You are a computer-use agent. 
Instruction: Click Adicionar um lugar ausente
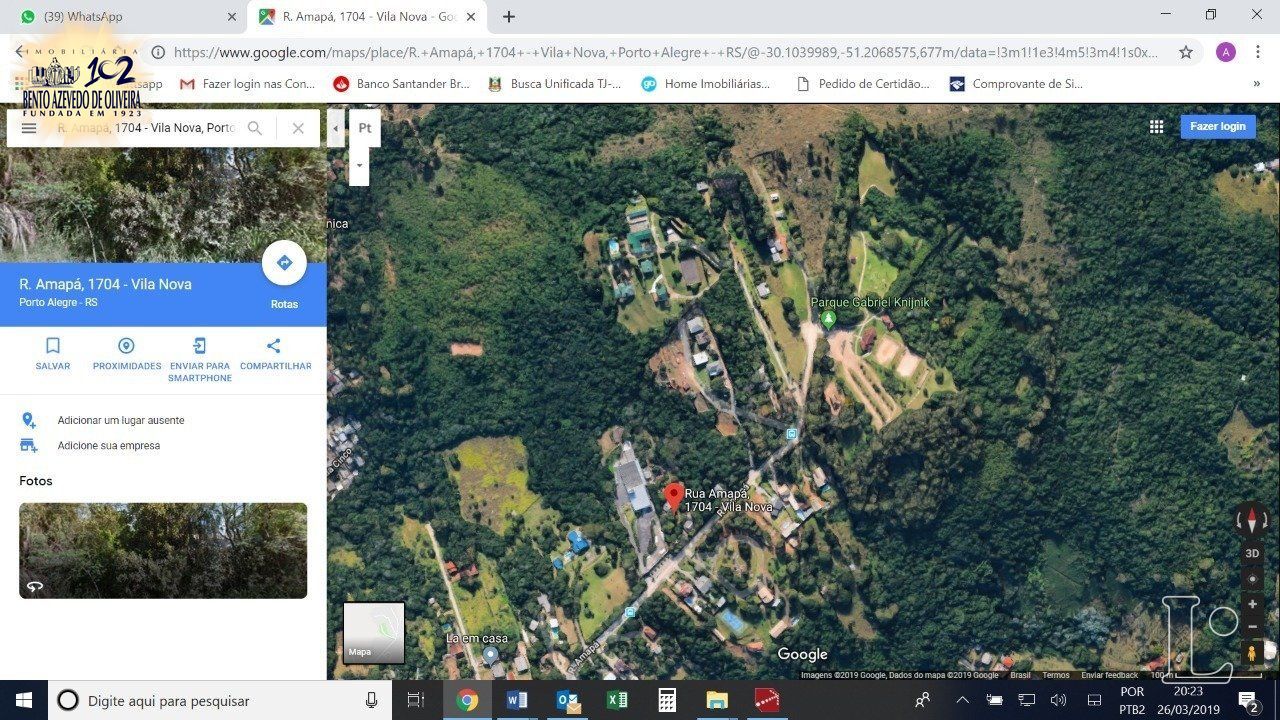(120, 420)
